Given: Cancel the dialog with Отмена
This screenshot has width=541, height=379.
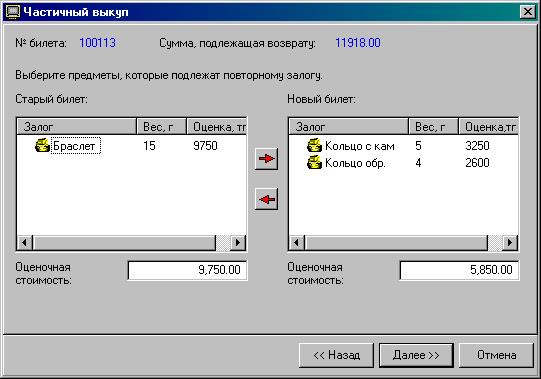Looking at the screenshot, I should [496, 355].
